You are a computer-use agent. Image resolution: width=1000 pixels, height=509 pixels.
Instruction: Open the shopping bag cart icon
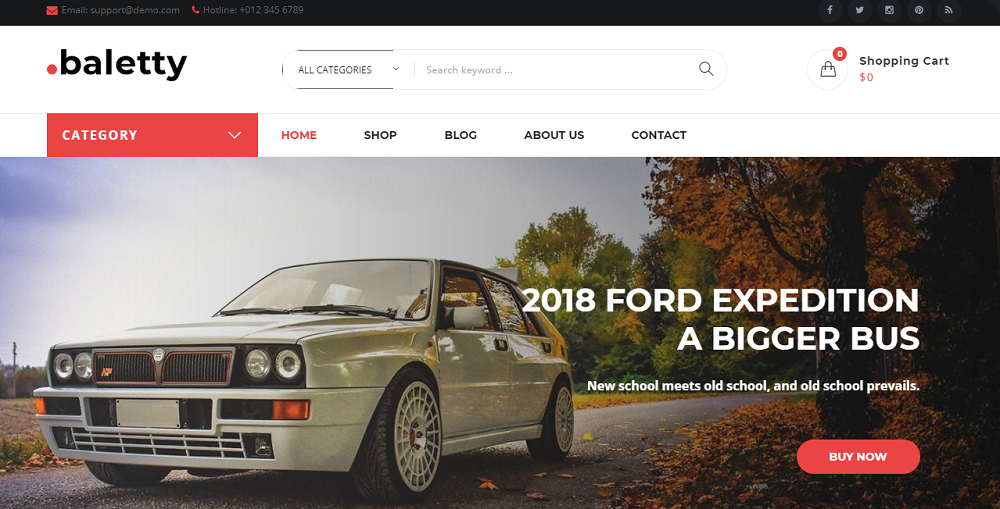click(828, 69)
